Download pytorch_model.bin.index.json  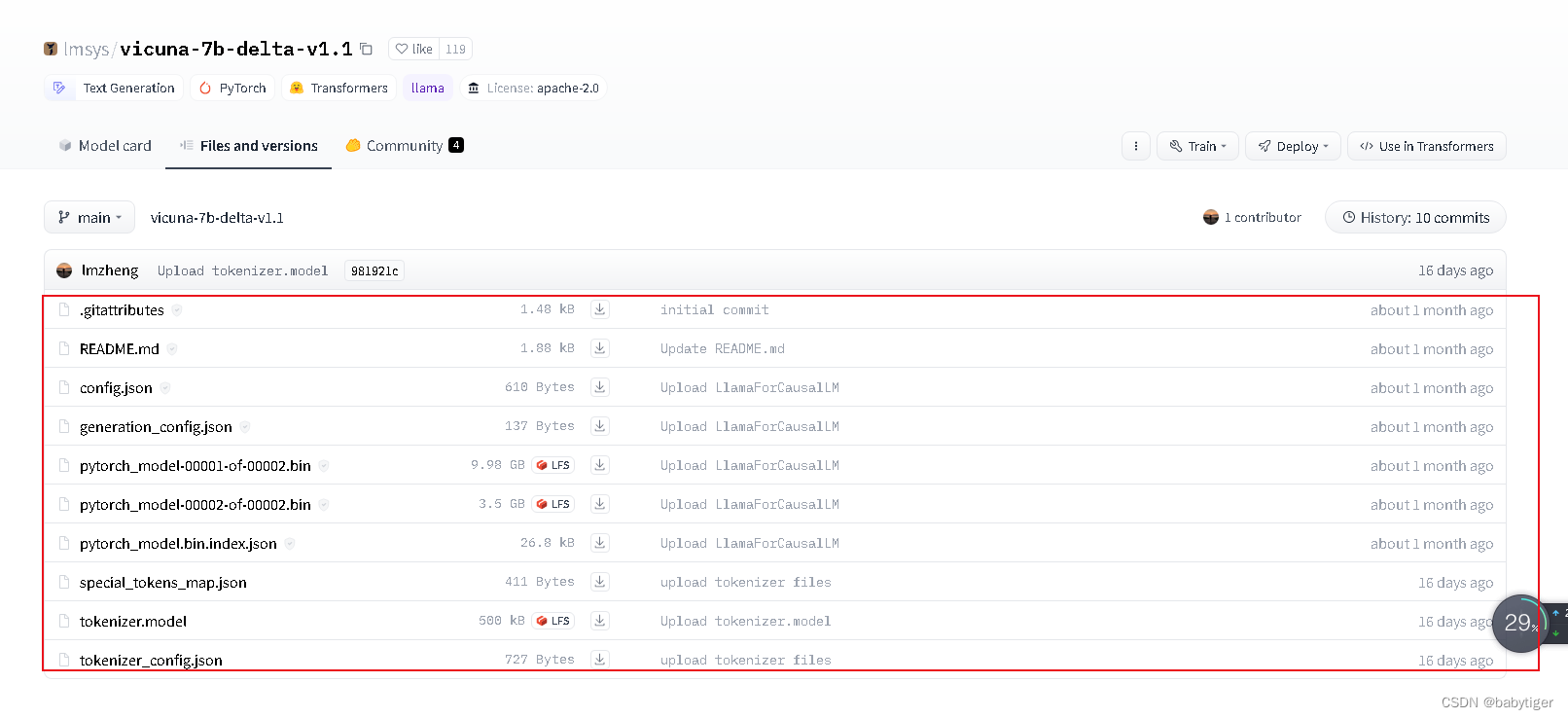pyautogui.click(x=600, y=543)
